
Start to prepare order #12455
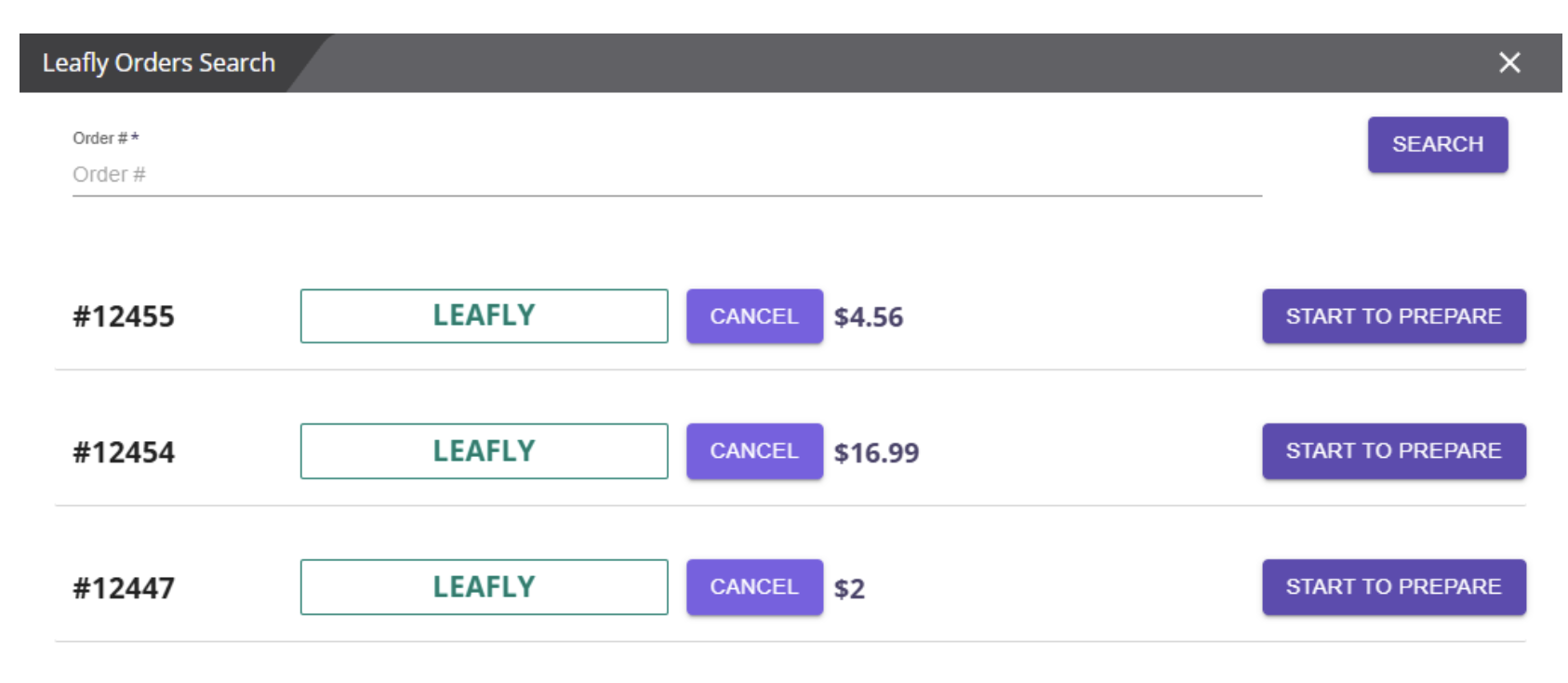[1393, 316]
